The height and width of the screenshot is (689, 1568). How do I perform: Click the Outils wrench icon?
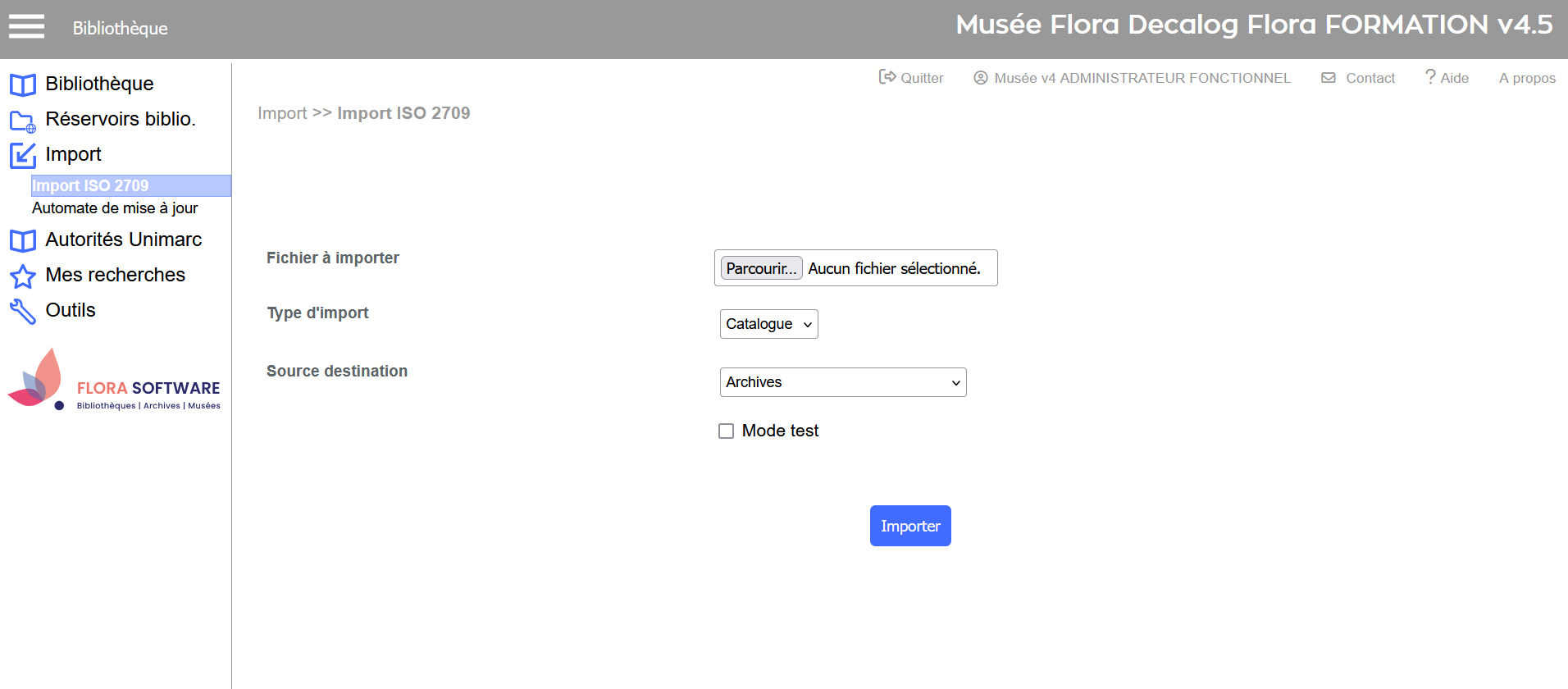[x=23, y=312]
